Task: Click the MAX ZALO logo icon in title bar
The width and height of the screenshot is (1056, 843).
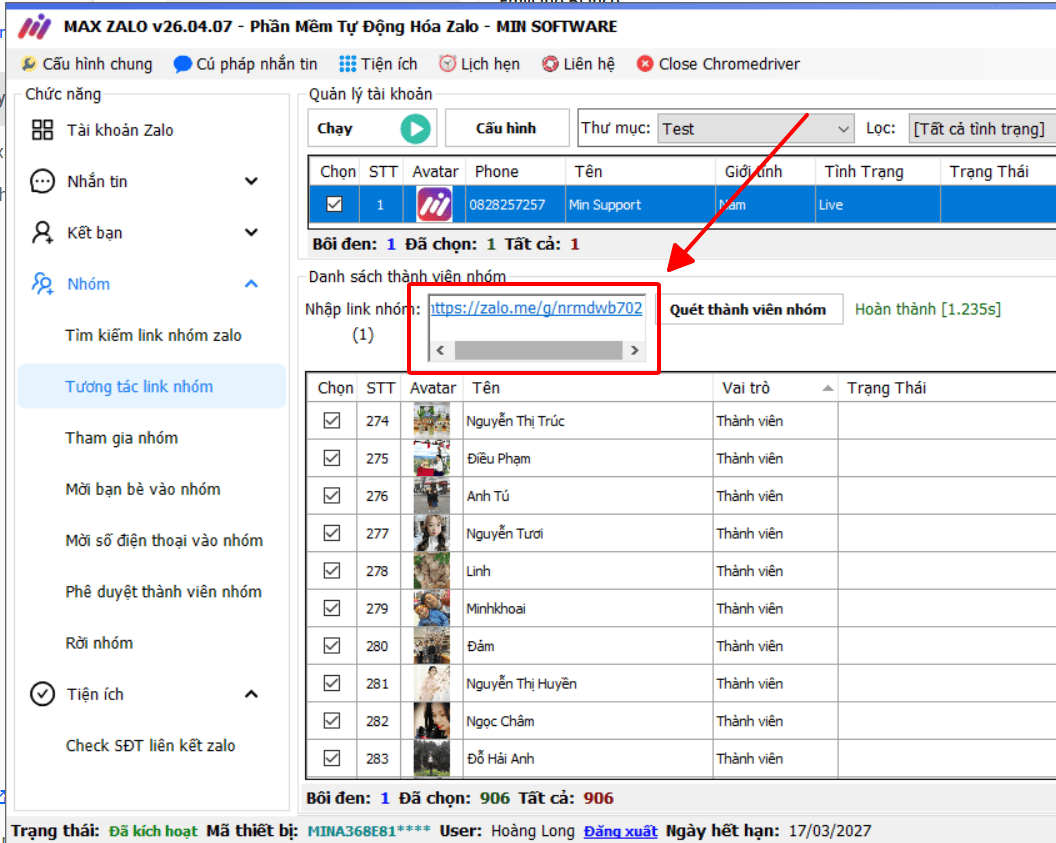Action: pos(34,27)
